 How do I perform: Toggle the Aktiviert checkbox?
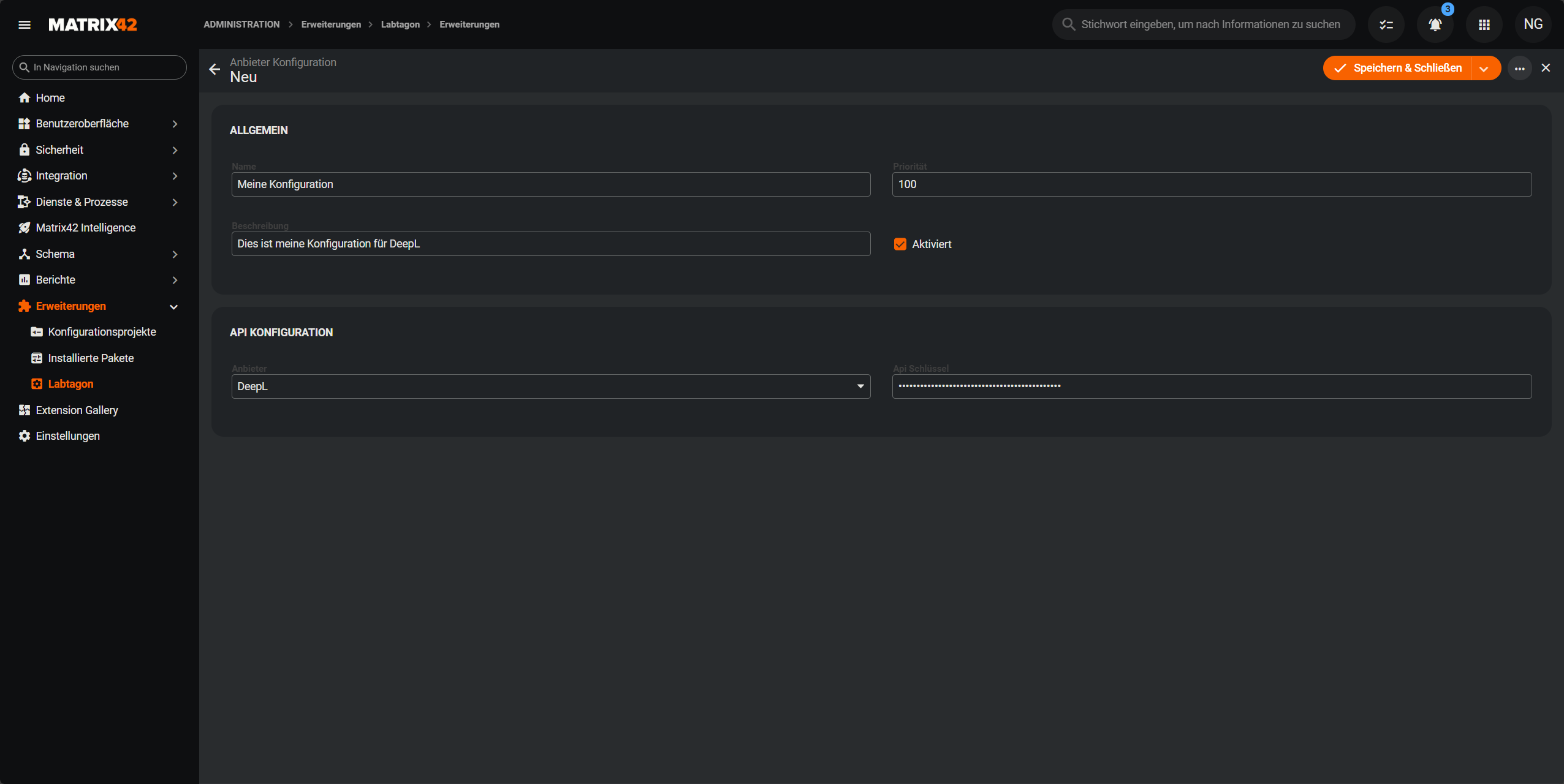900,244
